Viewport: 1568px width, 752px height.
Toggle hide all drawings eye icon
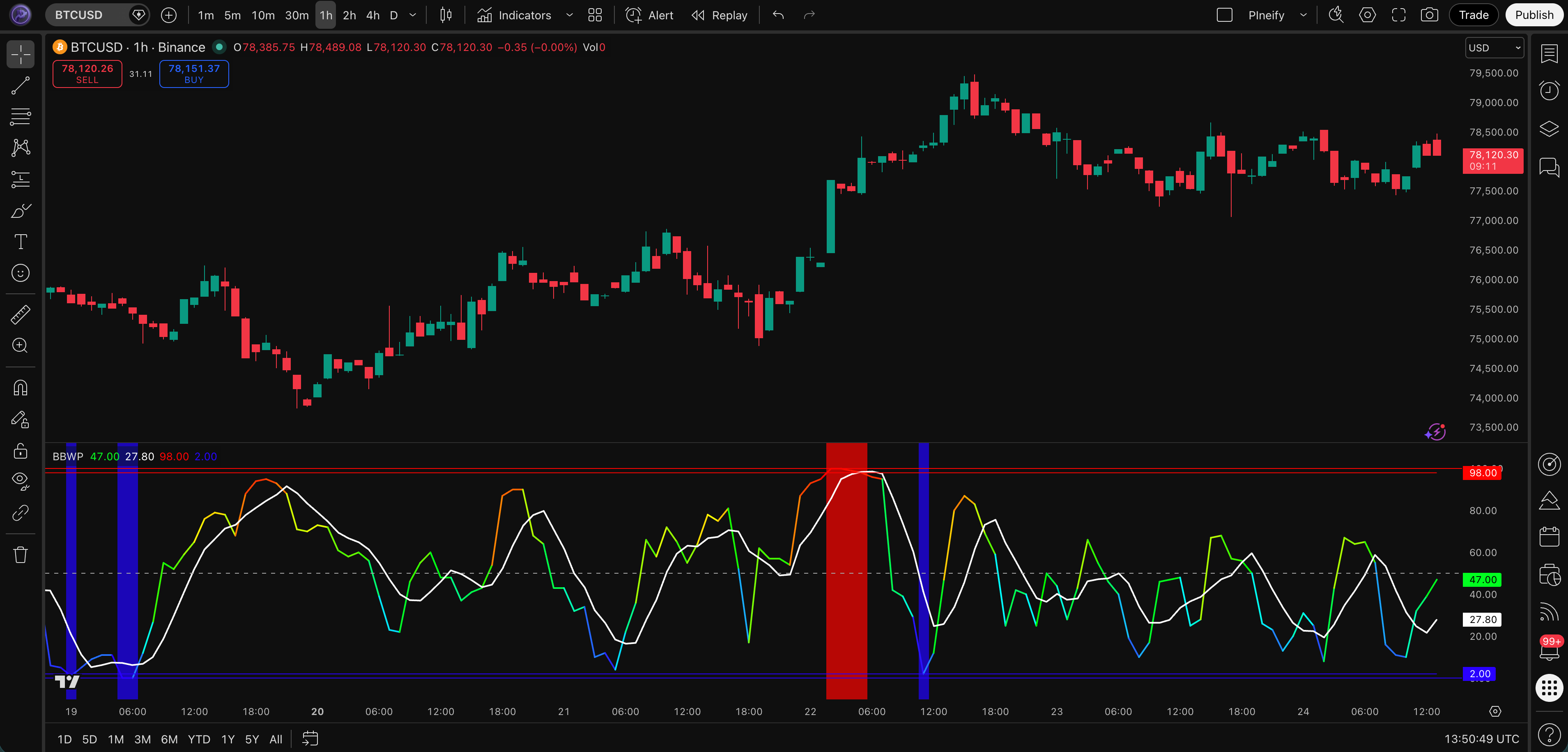[x=20, y=481]
